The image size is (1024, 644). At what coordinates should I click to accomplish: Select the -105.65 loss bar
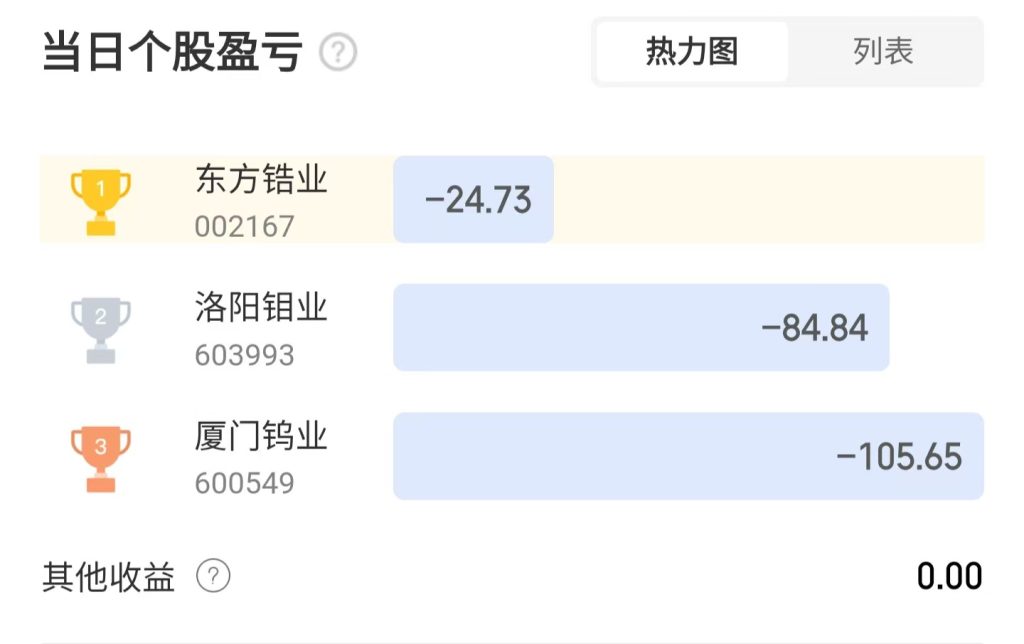[x=688, y=457]
